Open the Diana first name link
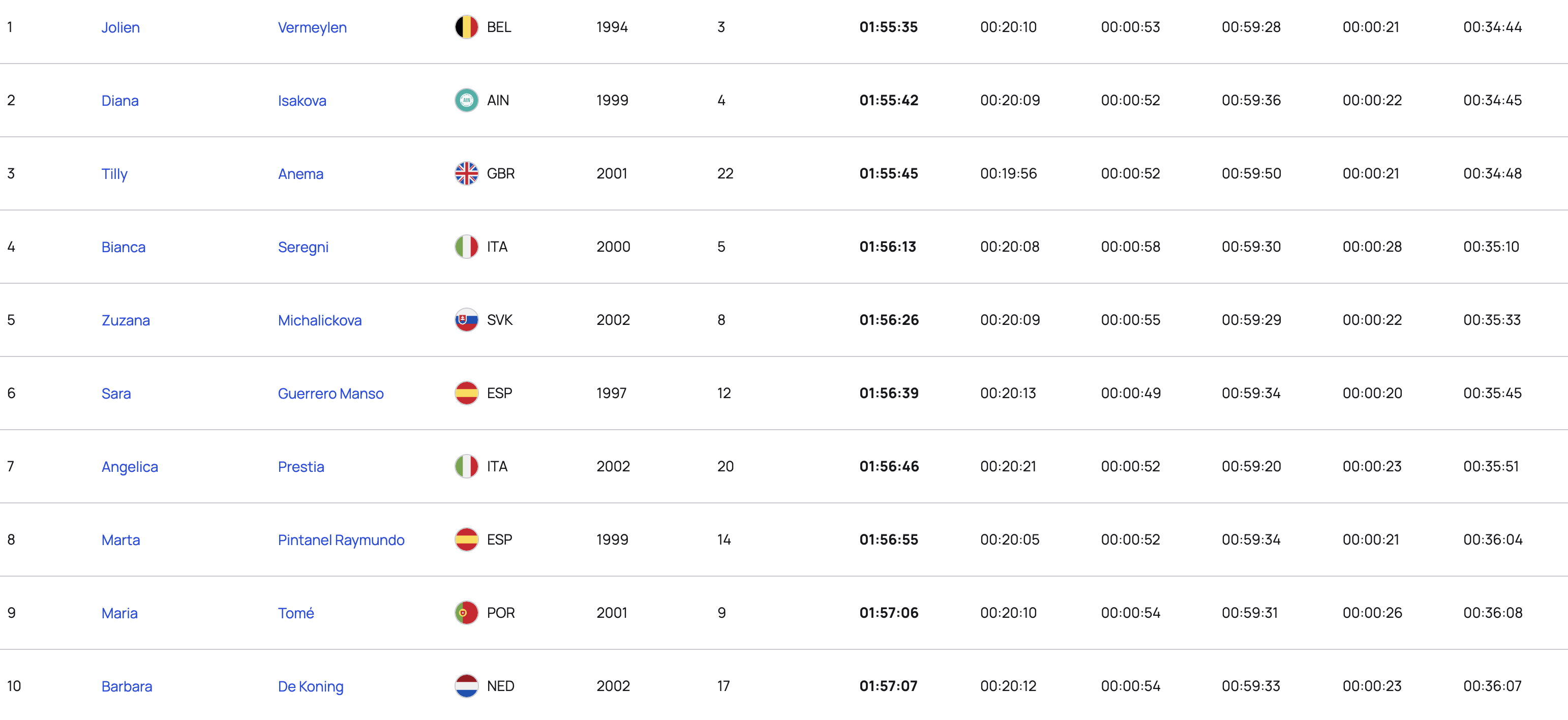1568x720 pixels. coord(120,100)
